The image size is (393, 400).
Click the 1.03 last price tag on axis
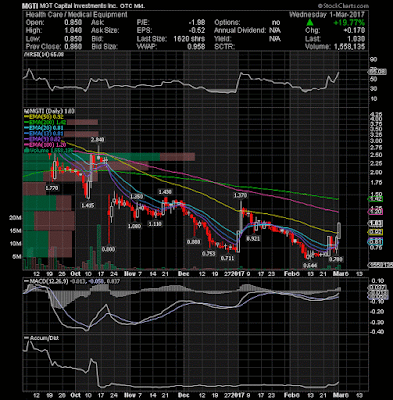376,223
